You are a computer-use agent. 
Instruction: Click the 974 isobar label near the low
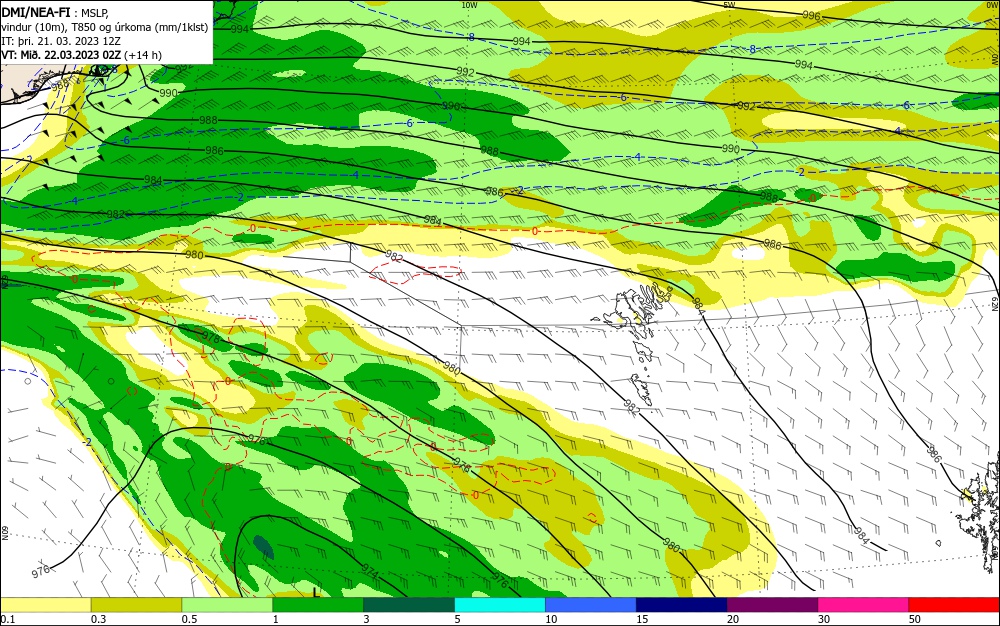click(370, 571)
